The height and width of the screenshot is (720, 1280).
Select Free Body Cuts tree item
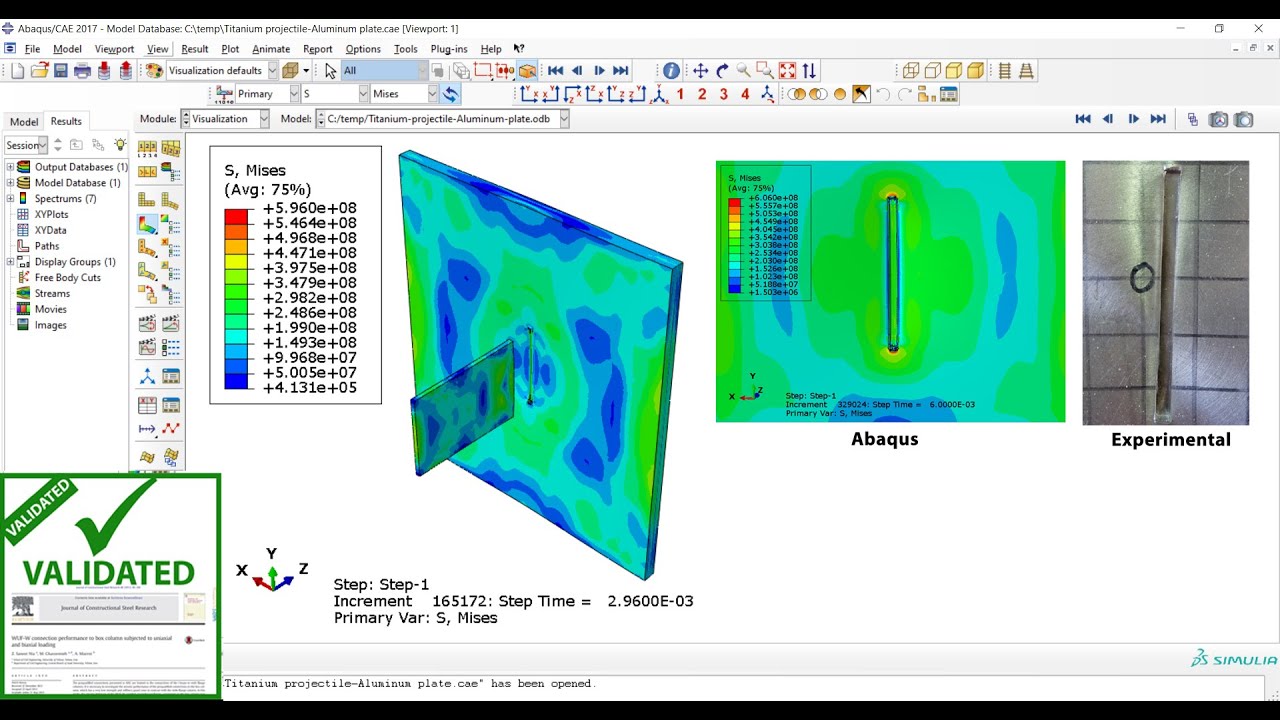[x=67, y=278]
